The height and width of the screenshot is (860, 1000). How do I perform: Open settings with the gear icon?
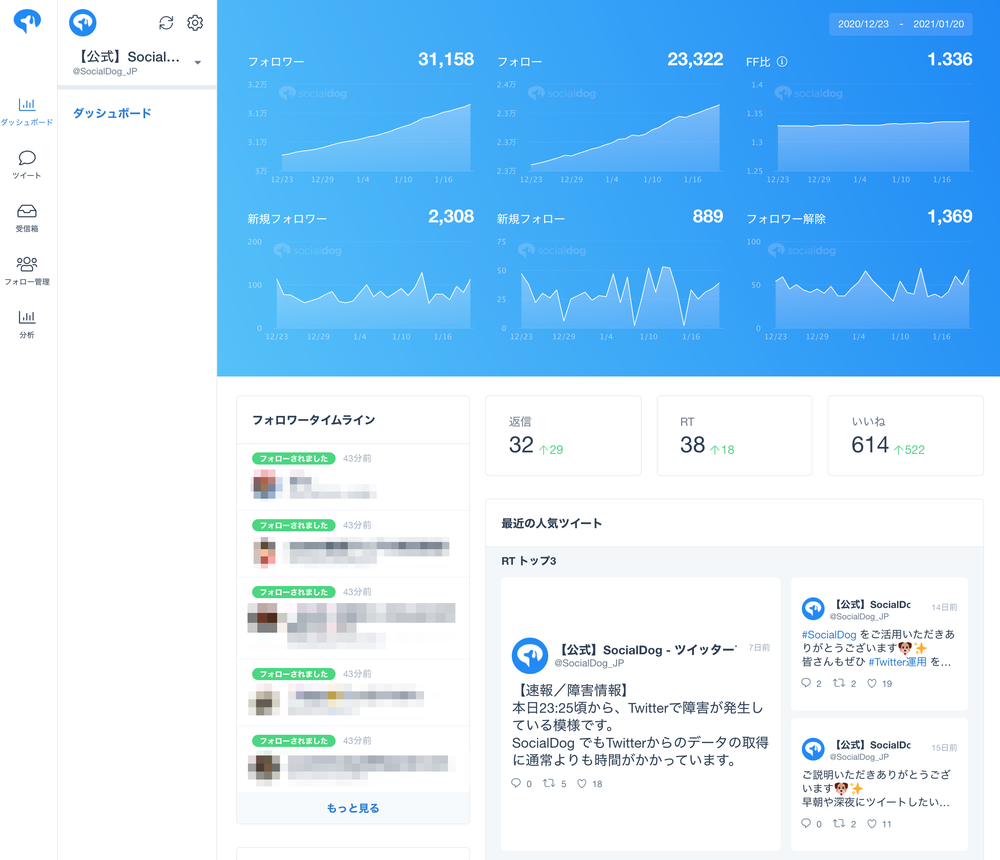195,23
